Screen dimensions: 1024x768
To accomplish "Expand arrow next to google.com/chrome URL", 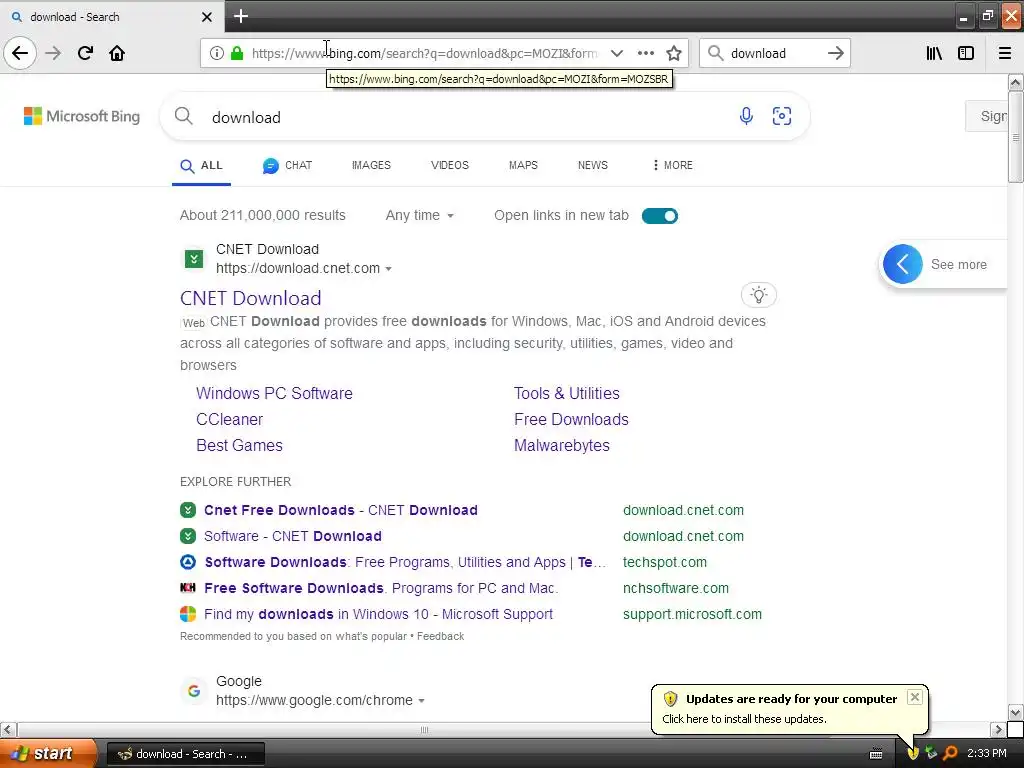I will pos(421,701).
